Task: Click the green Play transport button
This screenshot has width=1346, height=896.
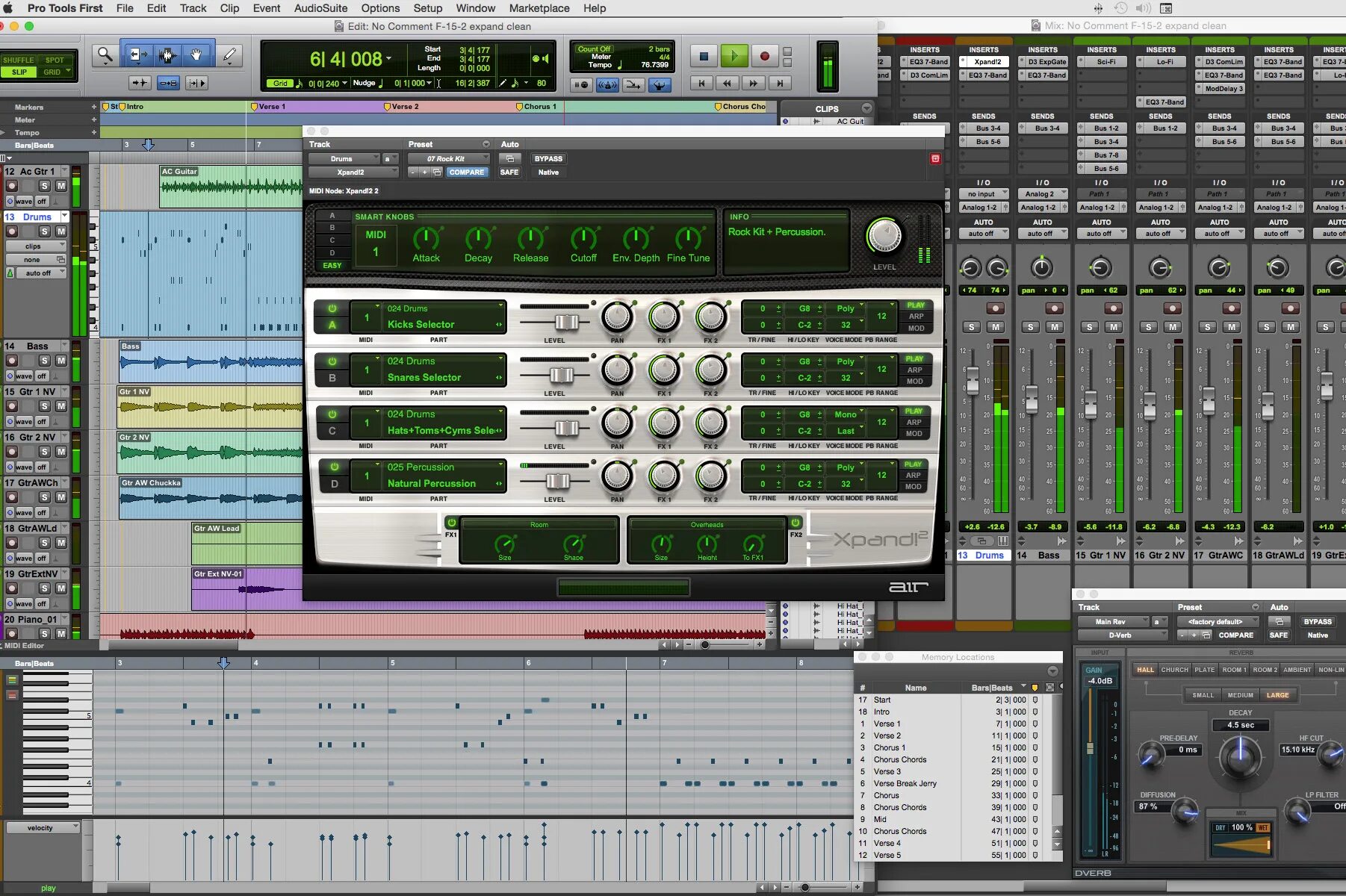Action: click(734, 55)
